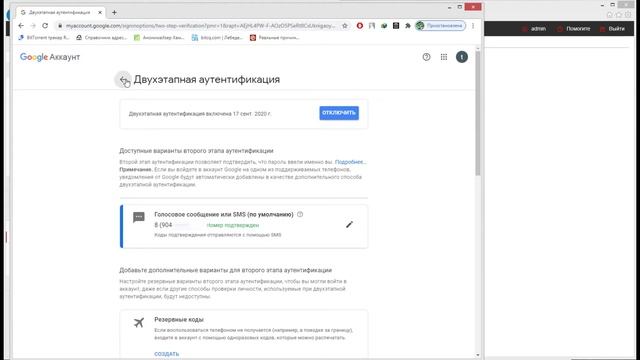
Task: Reload the page
Action: pos(45,26)
